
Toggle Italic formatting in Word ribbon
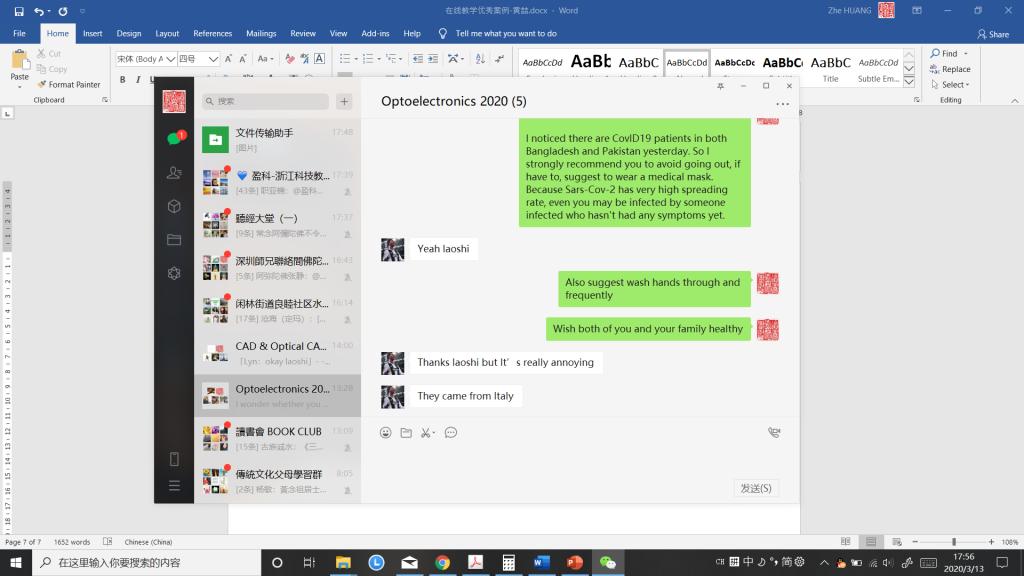coord(138,80)
